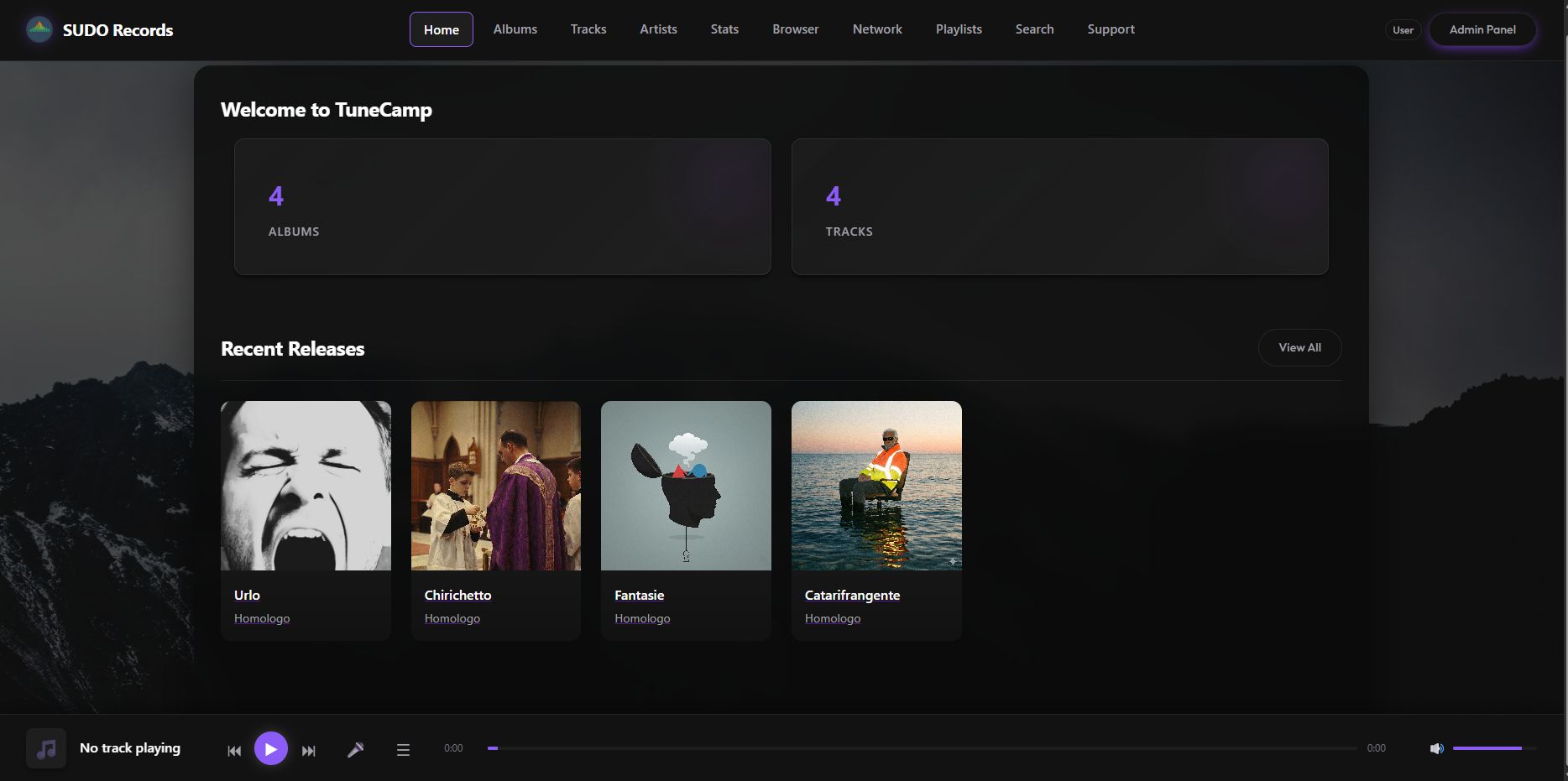This screenshot has height=781, width=1568.
Task: Open the play queue list icon
Action: coord(403,749)
